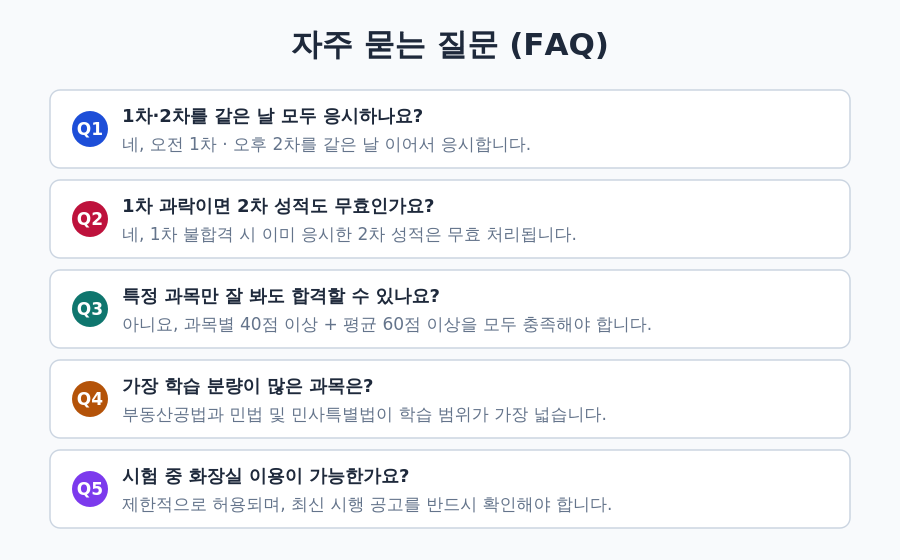Select the question '1차·2차를 같은 날 모두 응시하나요?'
Screen dimensions: 900x560
tap(273, 116)
